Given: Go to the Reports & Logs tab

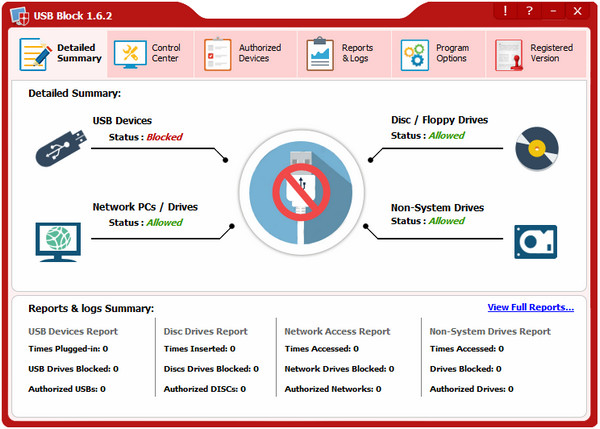Looking at the screenshot, I should tap(343, 53).
